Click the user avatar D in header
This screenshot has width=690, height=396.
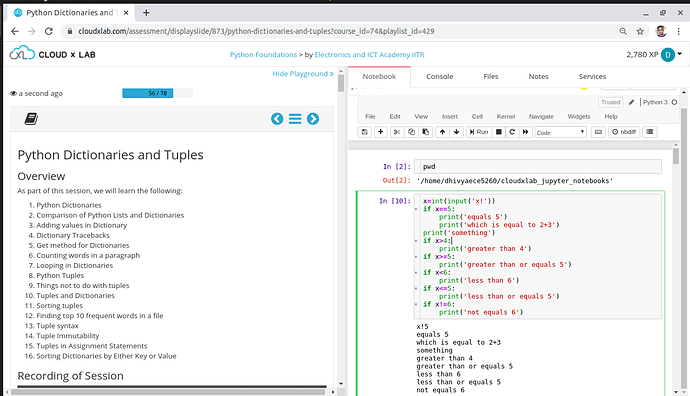(x=668, y=55)
